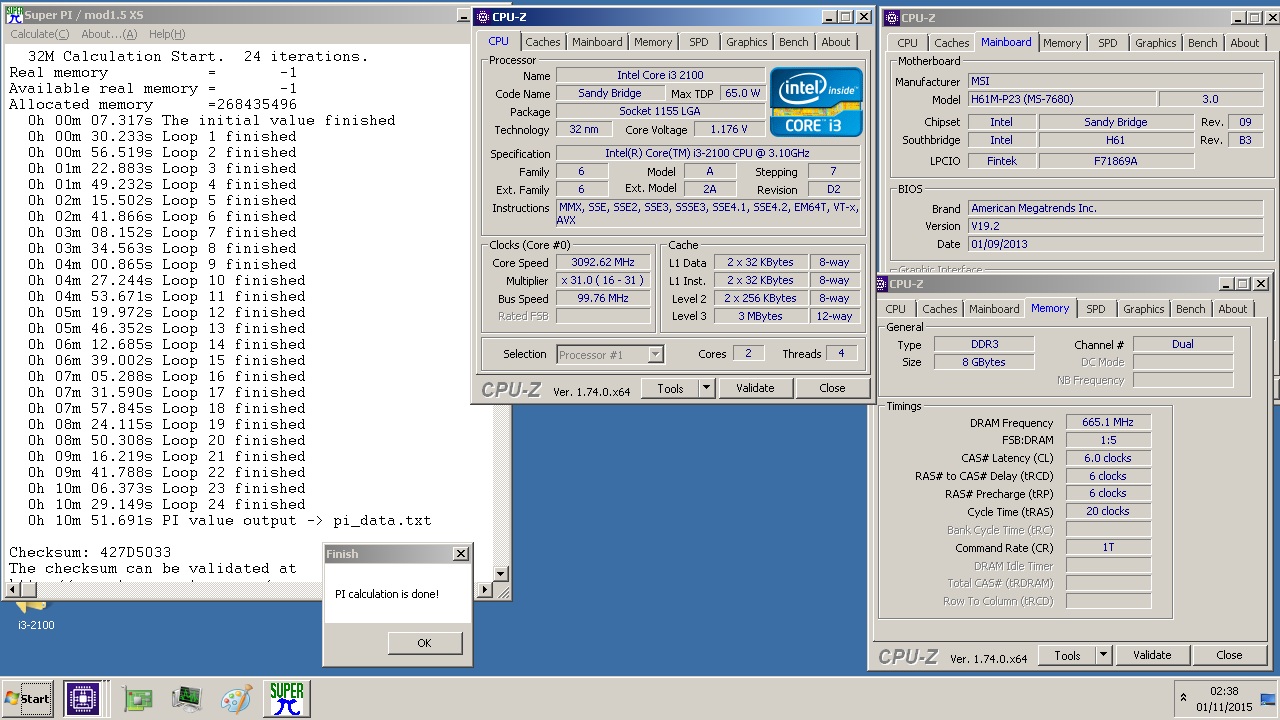Open SPD tab in the Mainboard CPU-Z window
This screenshot has width=1280, height=720.
click(1108, 43)
